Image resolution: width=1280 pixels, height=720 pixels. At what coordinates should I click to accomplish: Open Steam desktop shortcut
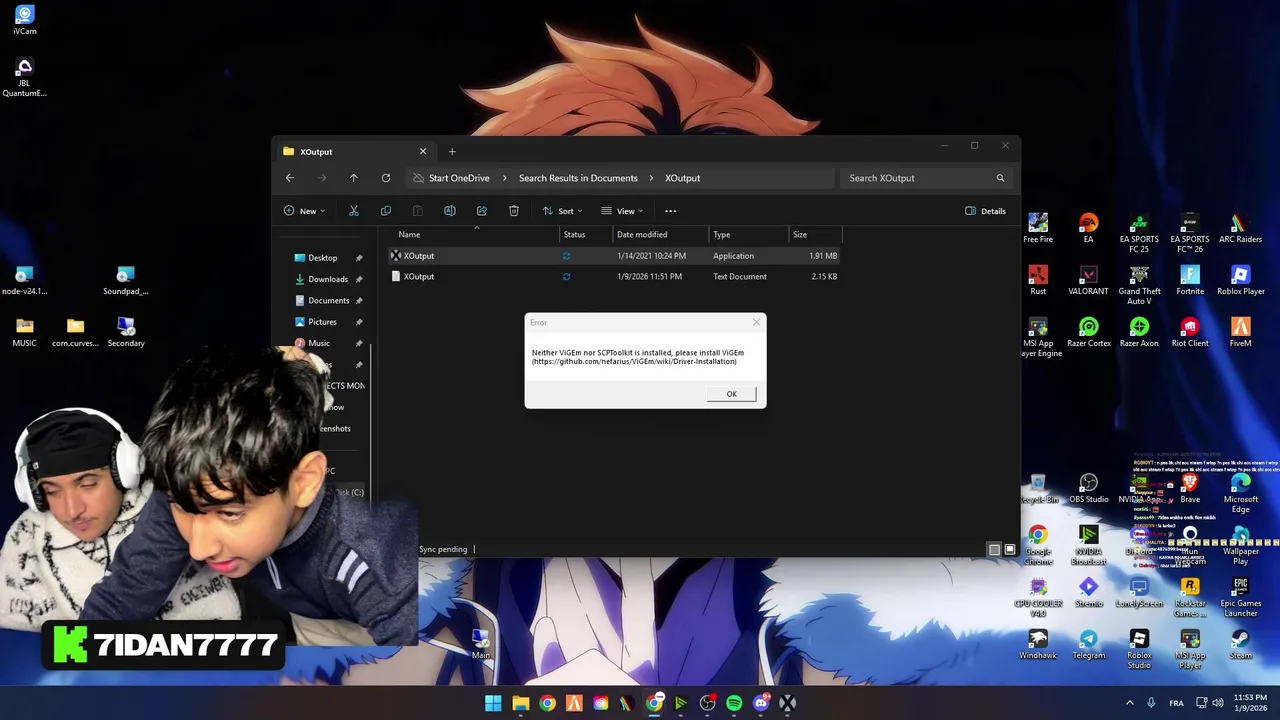1240,644
